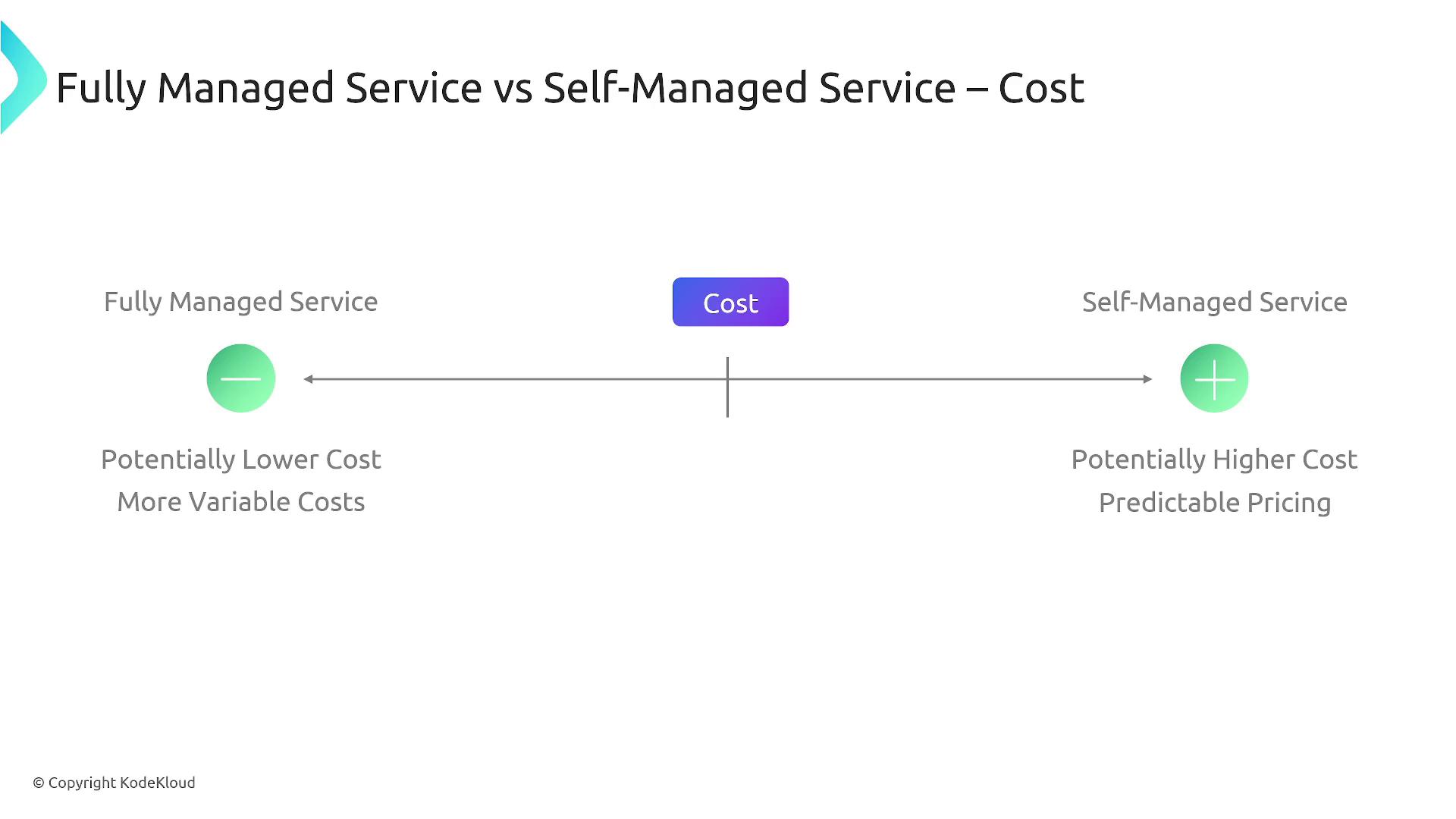Select the Self-Managed Service label above plus icon
The image size is (1456, 819).
click(x=1214, y=302)
